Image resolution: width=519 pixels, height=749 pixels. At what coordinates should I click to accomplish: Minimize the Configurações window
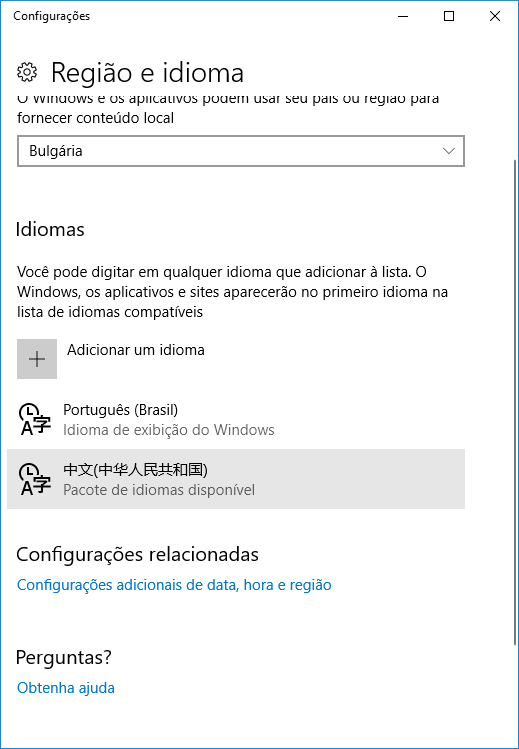coord(403,16)
